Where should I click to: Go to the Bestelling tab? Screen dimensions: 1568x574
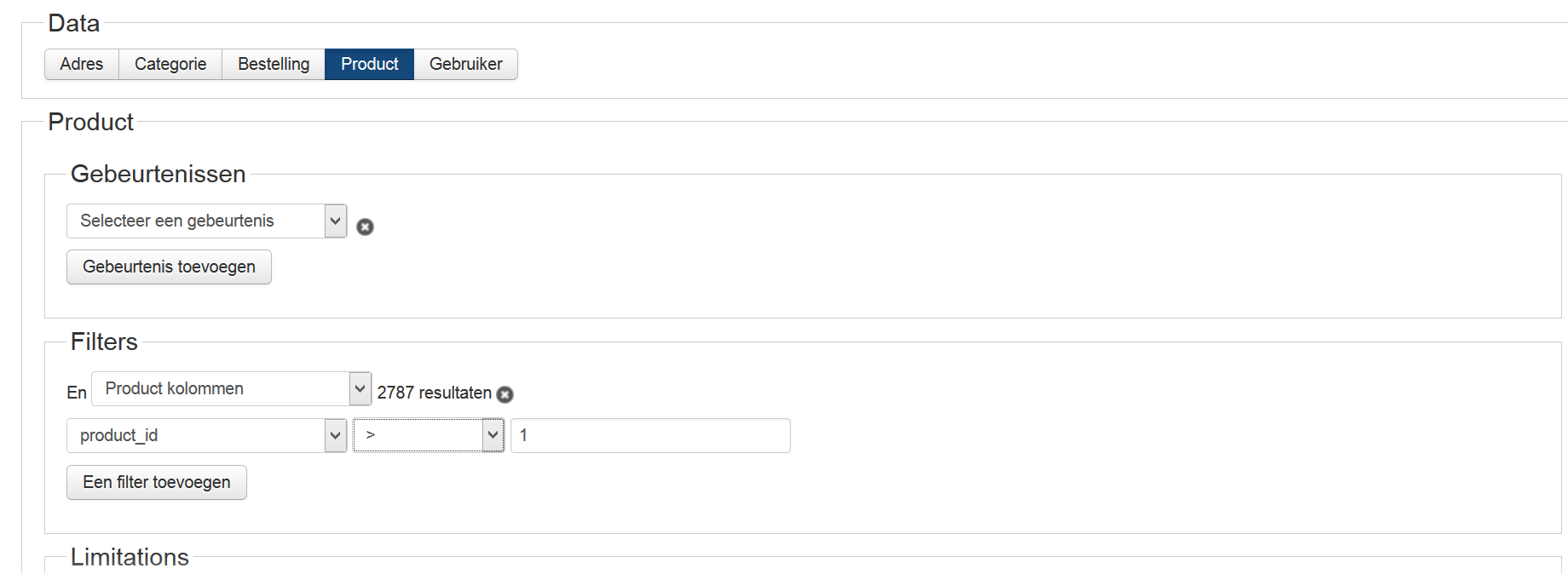(274, 65)
